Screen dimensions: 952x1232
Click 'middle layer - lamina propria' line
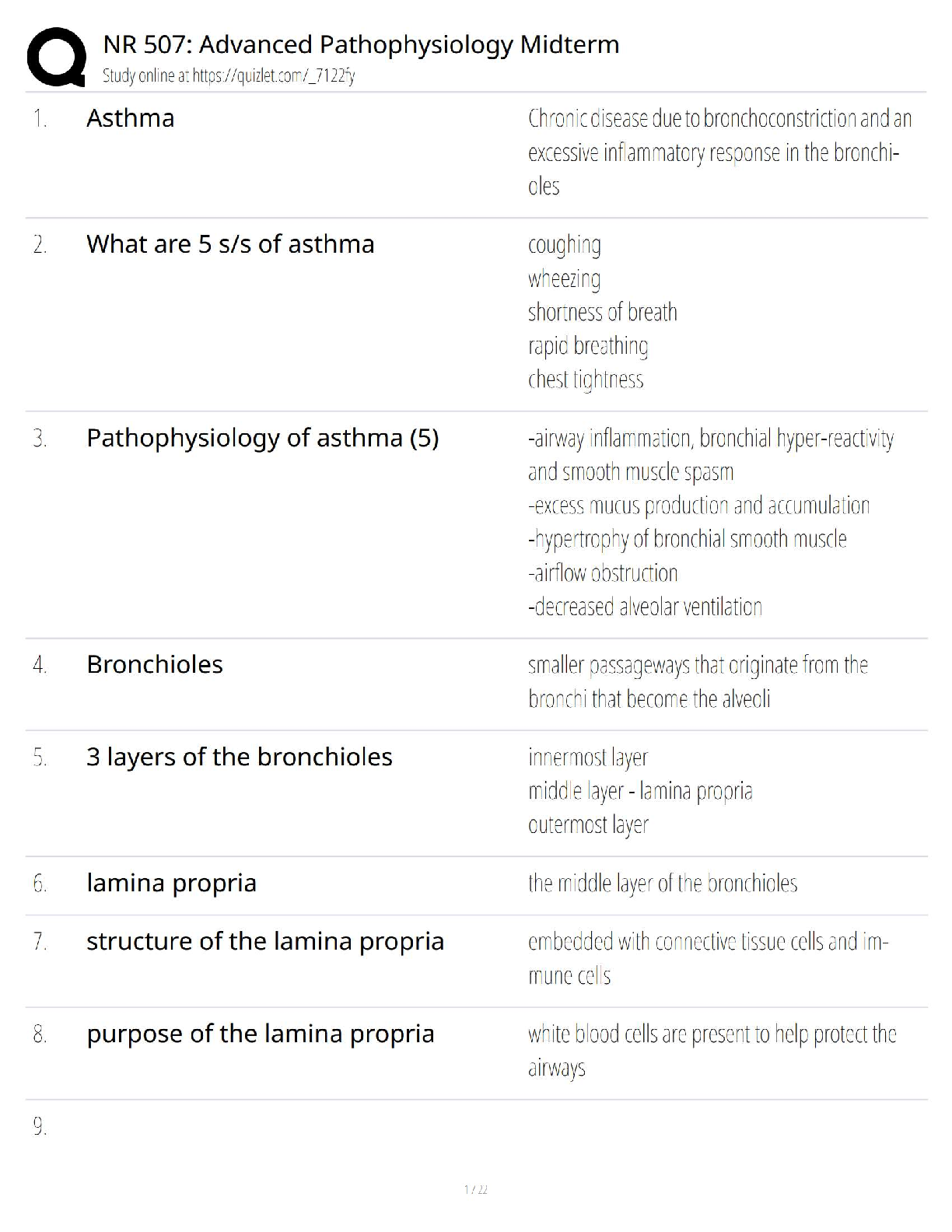click(640, 791)
